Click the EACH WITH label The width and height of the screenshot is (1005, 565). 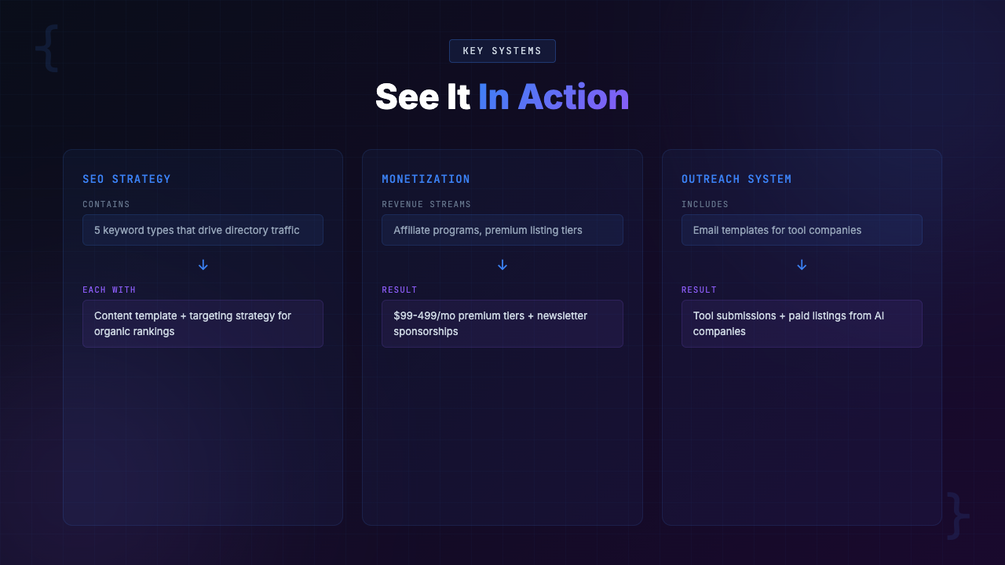(109, 290)
